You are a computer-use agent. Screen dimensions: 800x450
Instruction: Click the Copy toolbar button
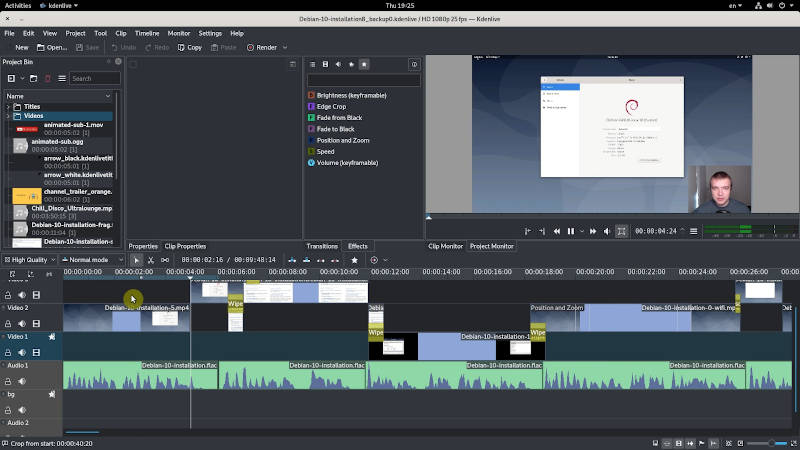pos(190,47)
